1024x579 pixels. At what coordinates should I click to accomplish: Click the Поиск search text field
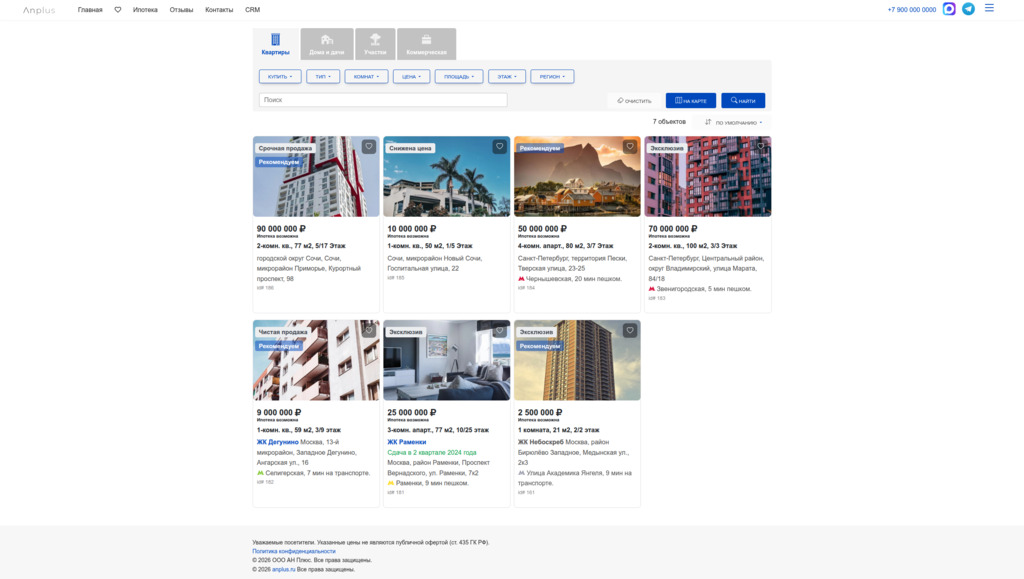pos(383,100)
